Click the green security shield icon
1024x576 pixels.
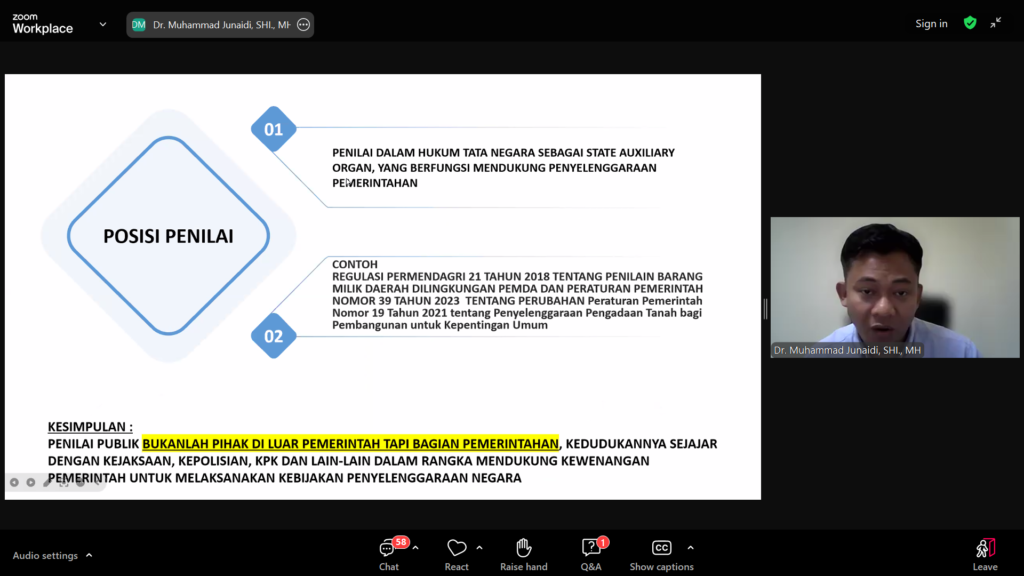click(969, 23)
